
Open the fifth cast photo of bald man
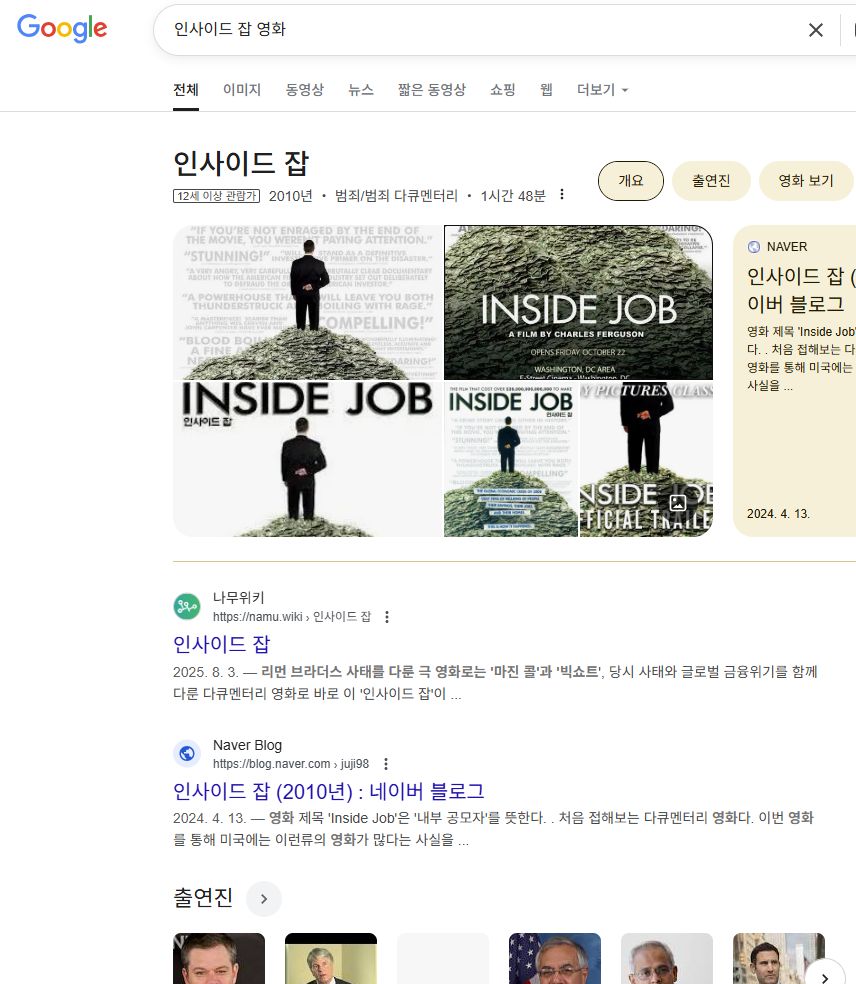pos(666,958)
